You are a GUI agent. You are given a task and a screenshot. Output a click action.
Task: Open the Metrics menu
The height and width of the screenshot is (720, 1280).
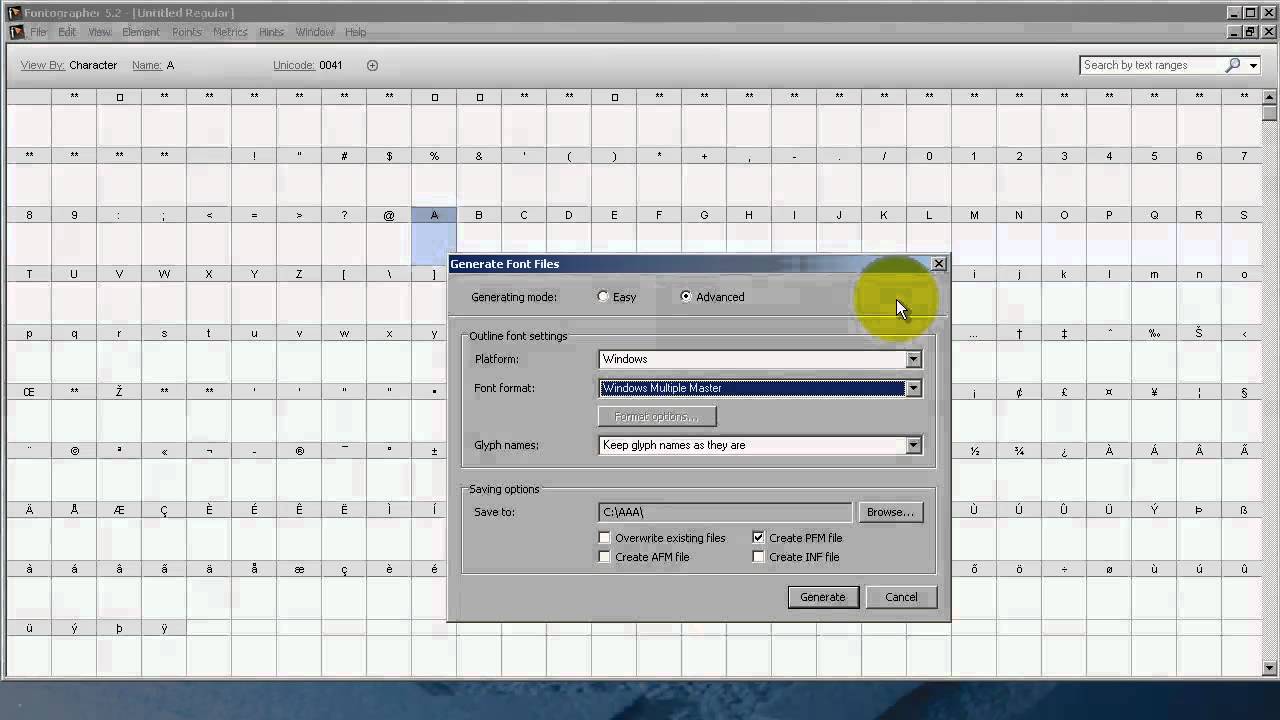[230, 32]
